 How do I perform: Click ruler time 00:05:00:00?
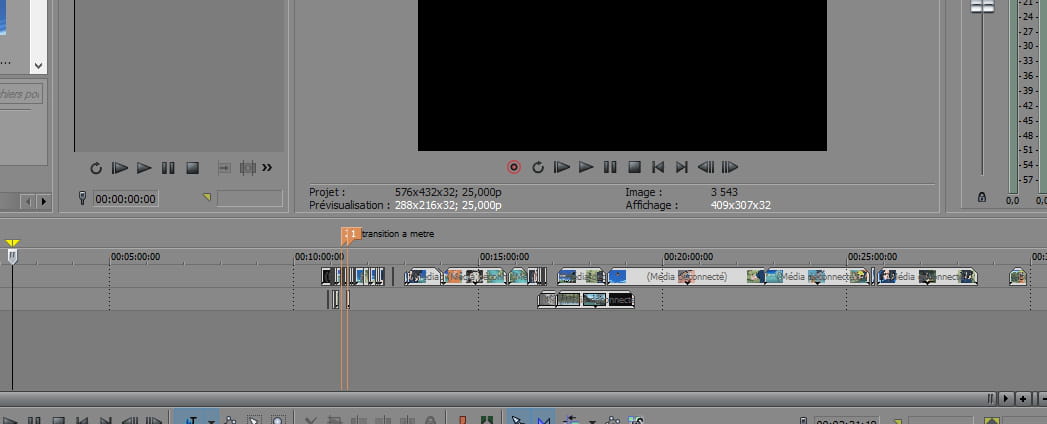click(x=136, y=256)
